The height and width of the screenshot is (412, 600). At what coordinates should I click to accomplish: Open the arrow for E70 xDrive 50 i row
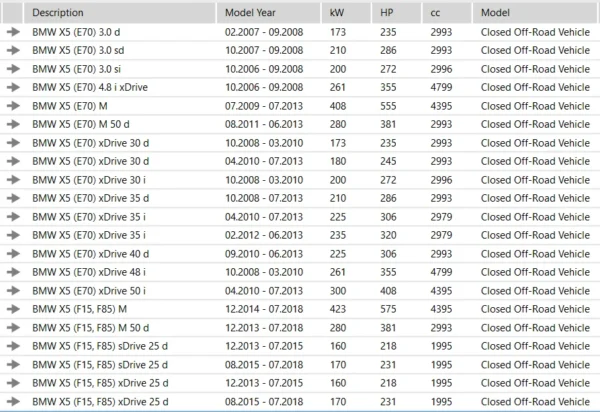pos(13,289)
